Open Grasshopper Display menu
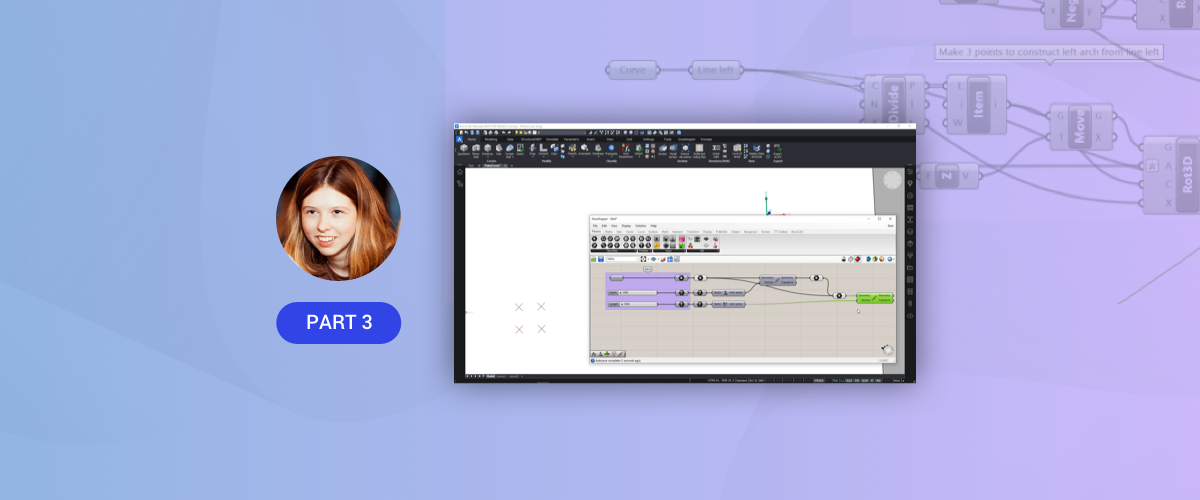The width and height of the screenshot is (1200, 500). (626, 226)
